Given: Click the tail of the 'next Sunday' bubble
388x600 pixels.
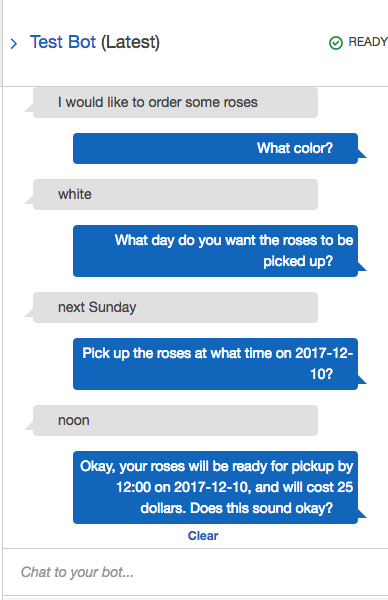Looking at the screenshot, I should [x=29, y=312].
